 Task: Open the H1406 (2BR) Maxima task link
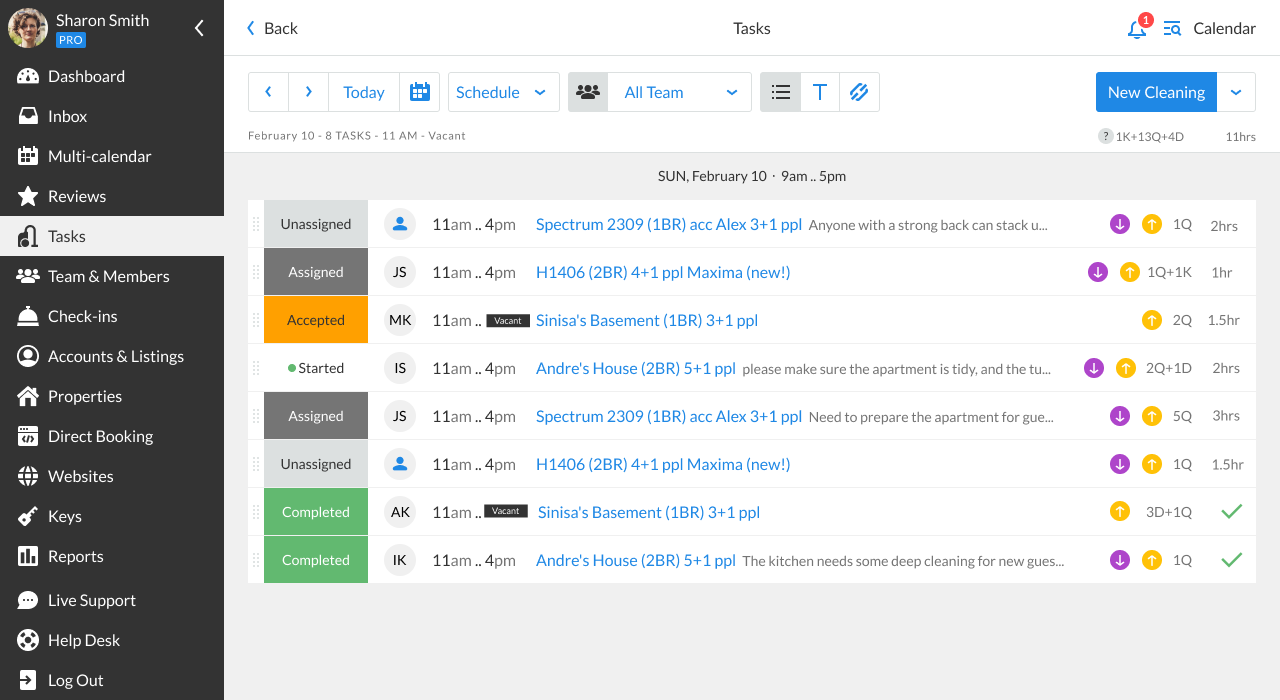point(663,272)
